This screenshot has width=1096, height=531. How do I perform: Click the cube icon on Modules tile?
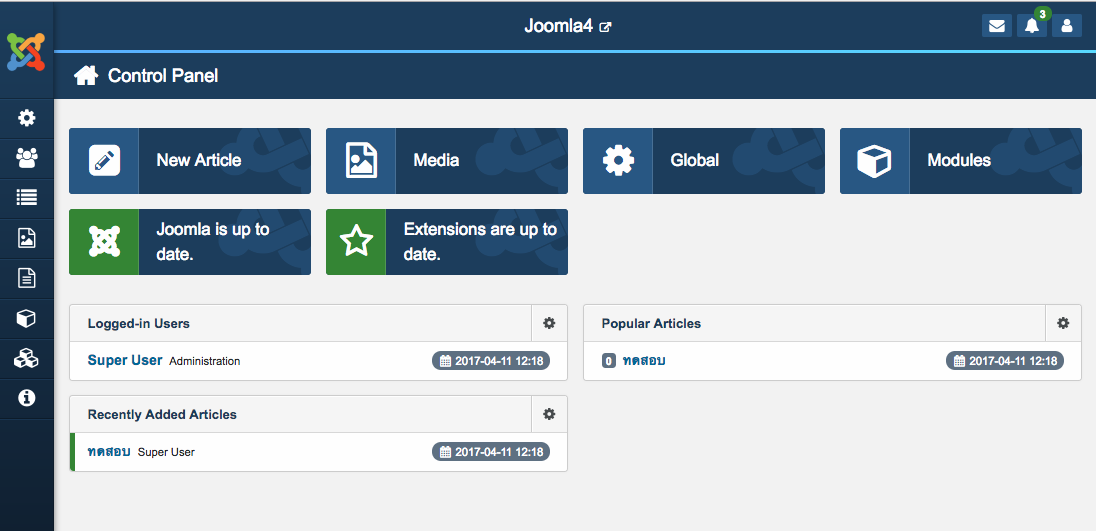pyautogui.click(x=874, y=161)
